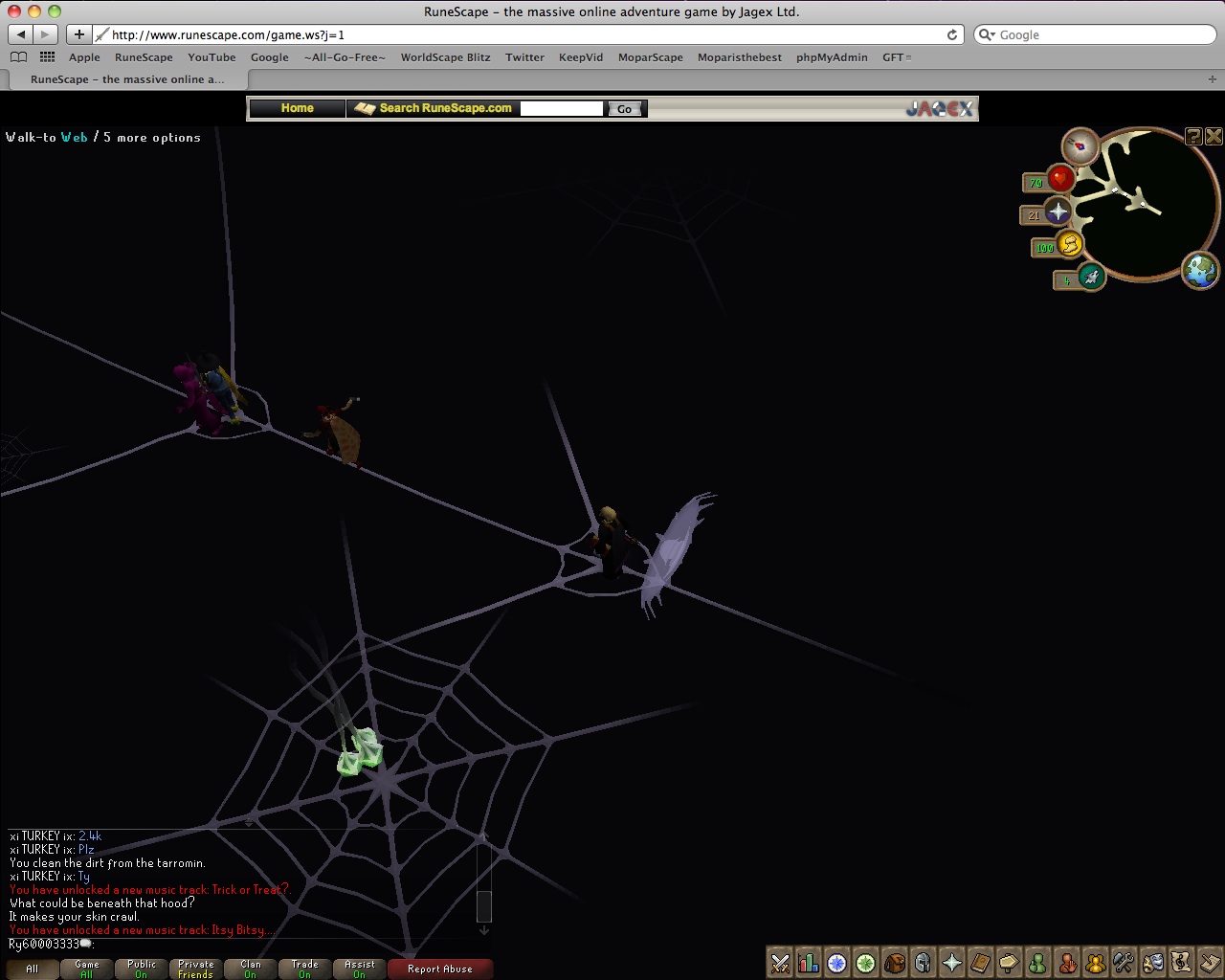Reload the page

(951, 34)
